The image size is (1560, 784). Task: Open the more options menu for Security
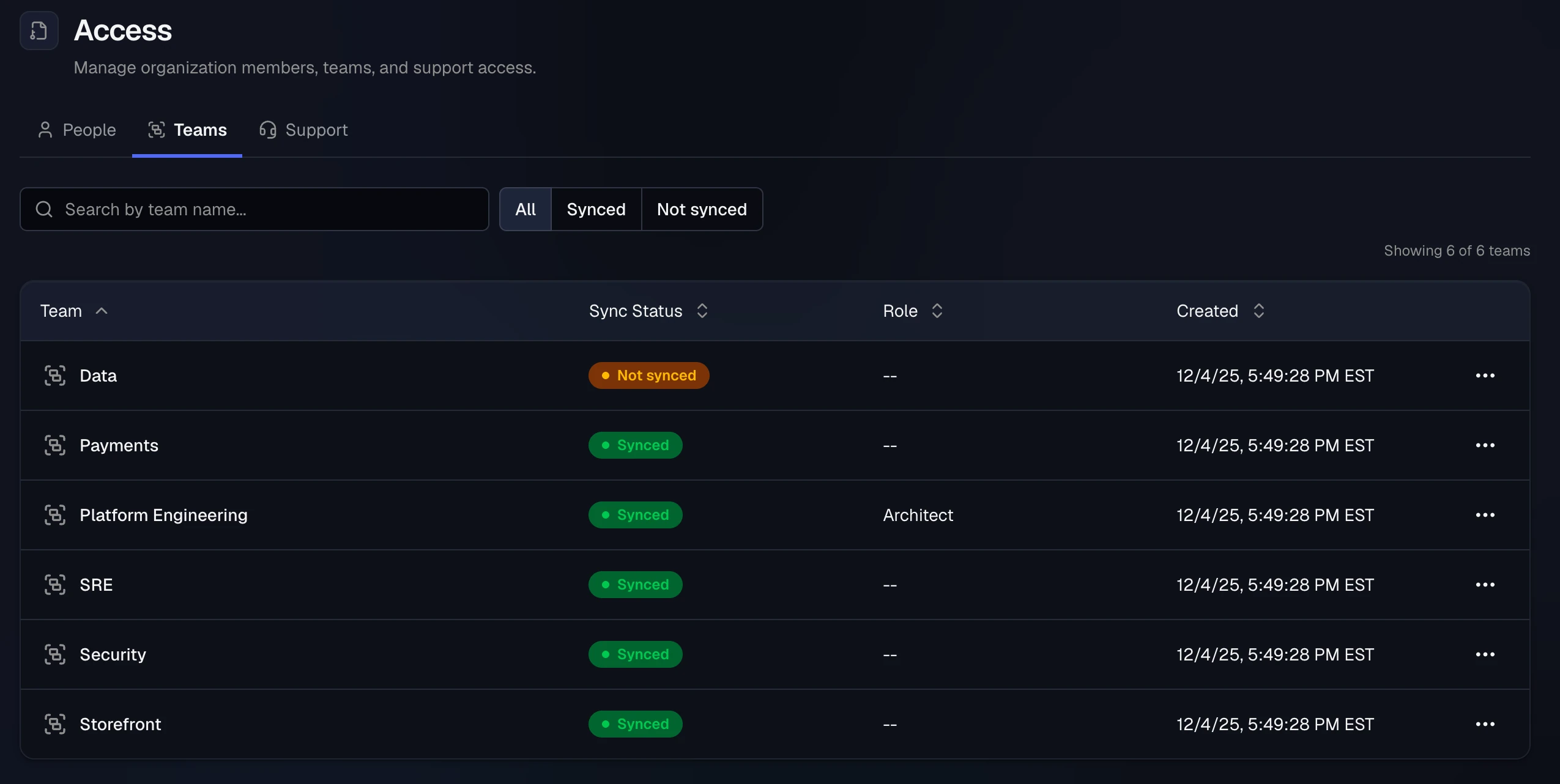point(1485,654)
